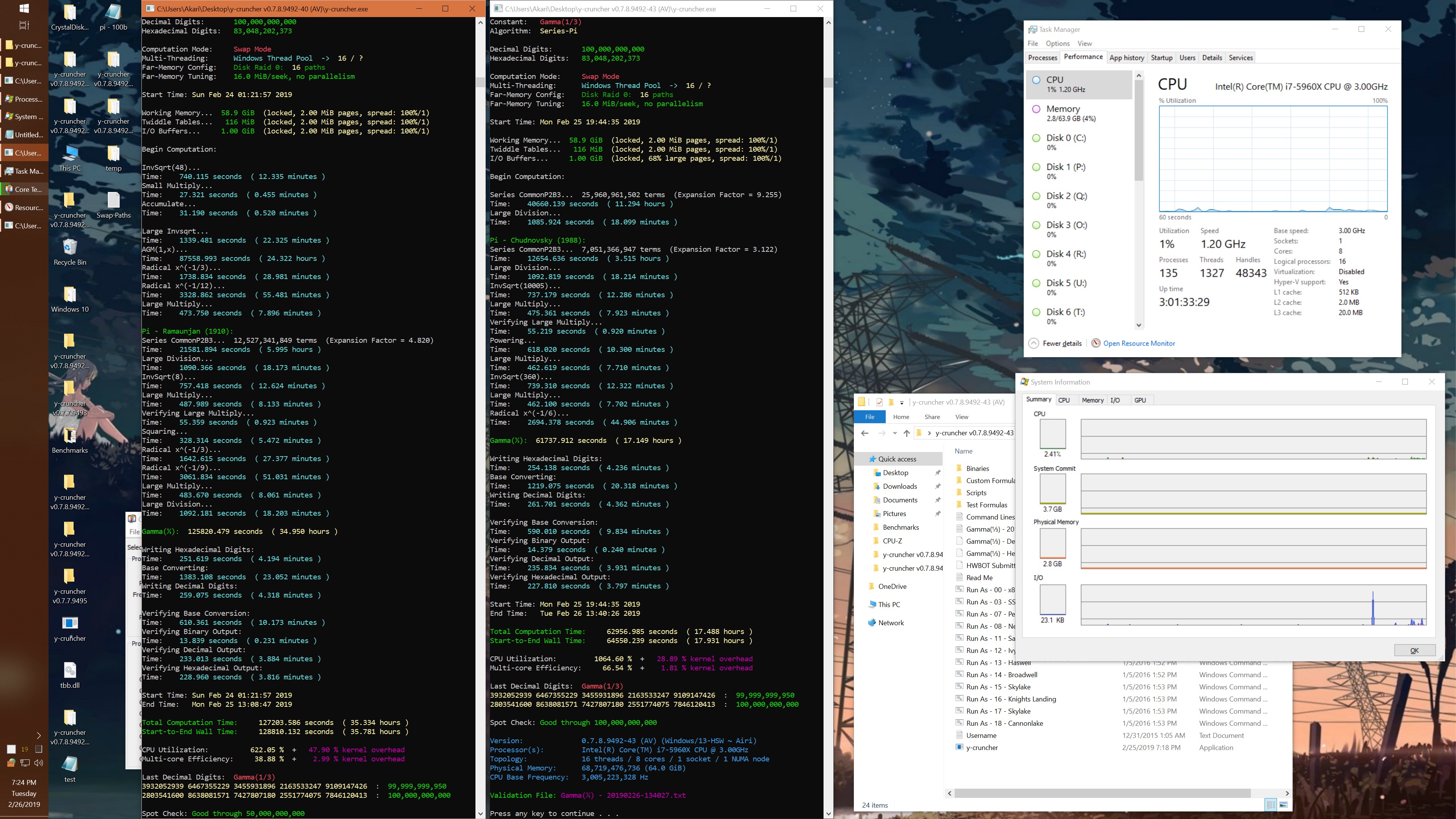Click the volume speaker tray icon
1456x819 pixels.
[x=38, y=763]
